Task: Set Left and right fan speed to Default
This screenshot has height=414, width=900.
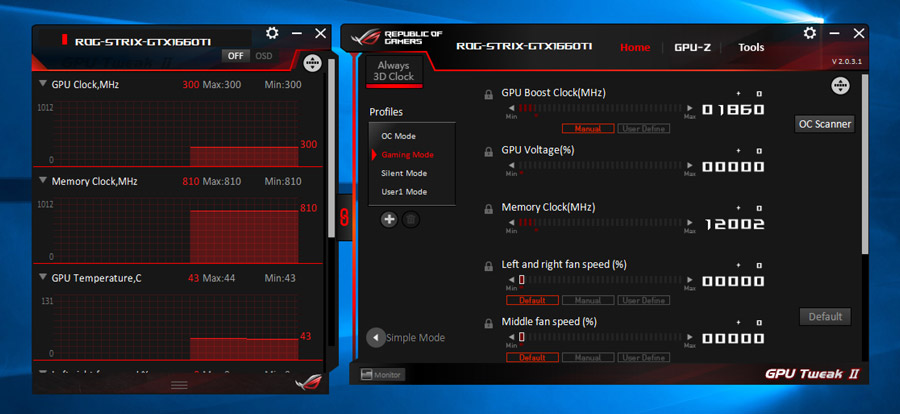Action: click(x=532, y=300)
